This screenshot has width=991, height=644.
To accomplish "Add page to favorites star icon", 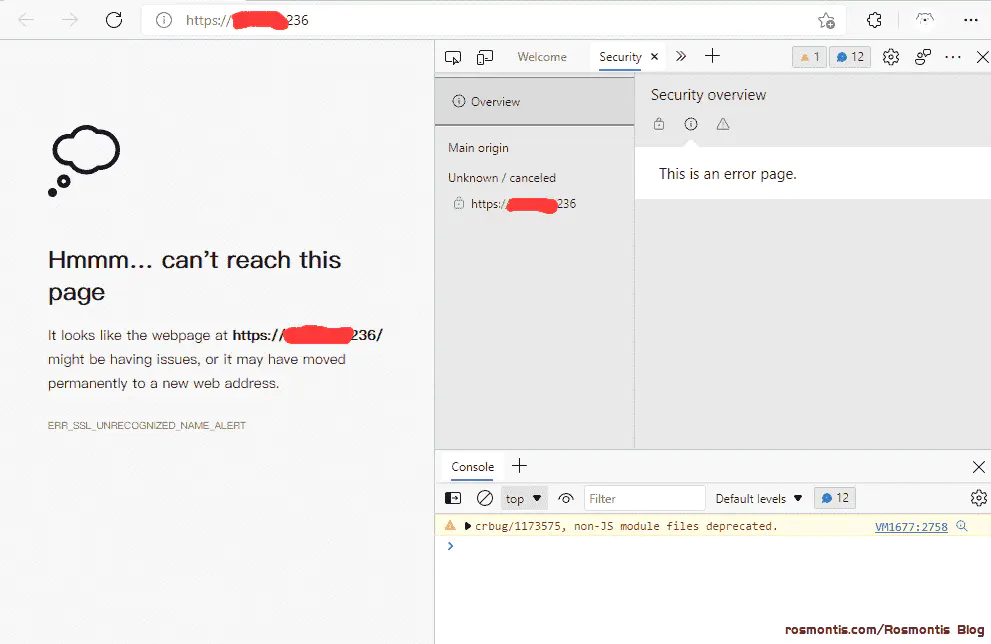I will [826, 20].
